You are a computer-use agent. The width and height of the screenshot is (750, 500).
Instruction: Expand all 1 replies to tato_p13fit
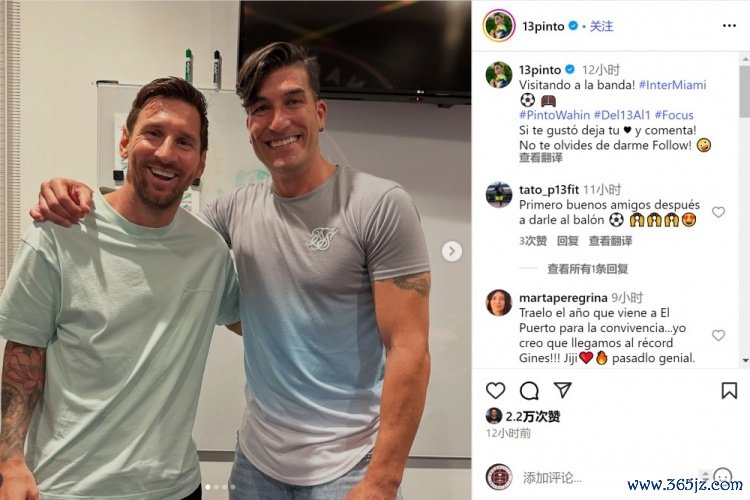point(588,269)
